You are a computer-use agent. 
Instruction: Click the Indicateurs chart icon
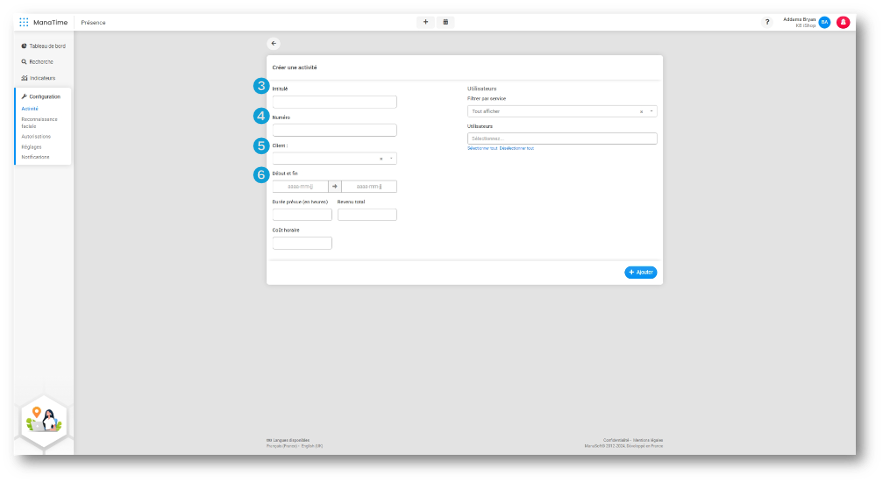point(24,78)
